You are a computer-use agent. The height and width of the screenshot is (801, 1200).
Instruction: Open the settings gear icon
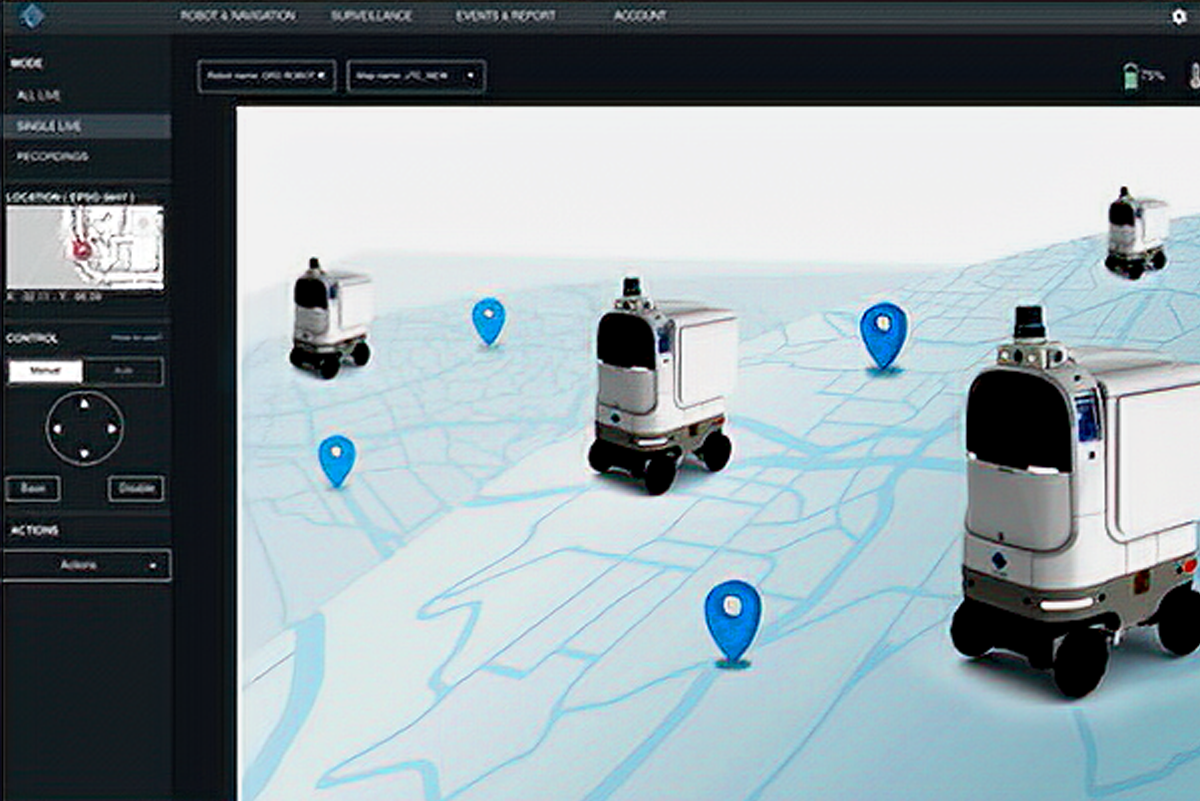[x=1179, y=17]
